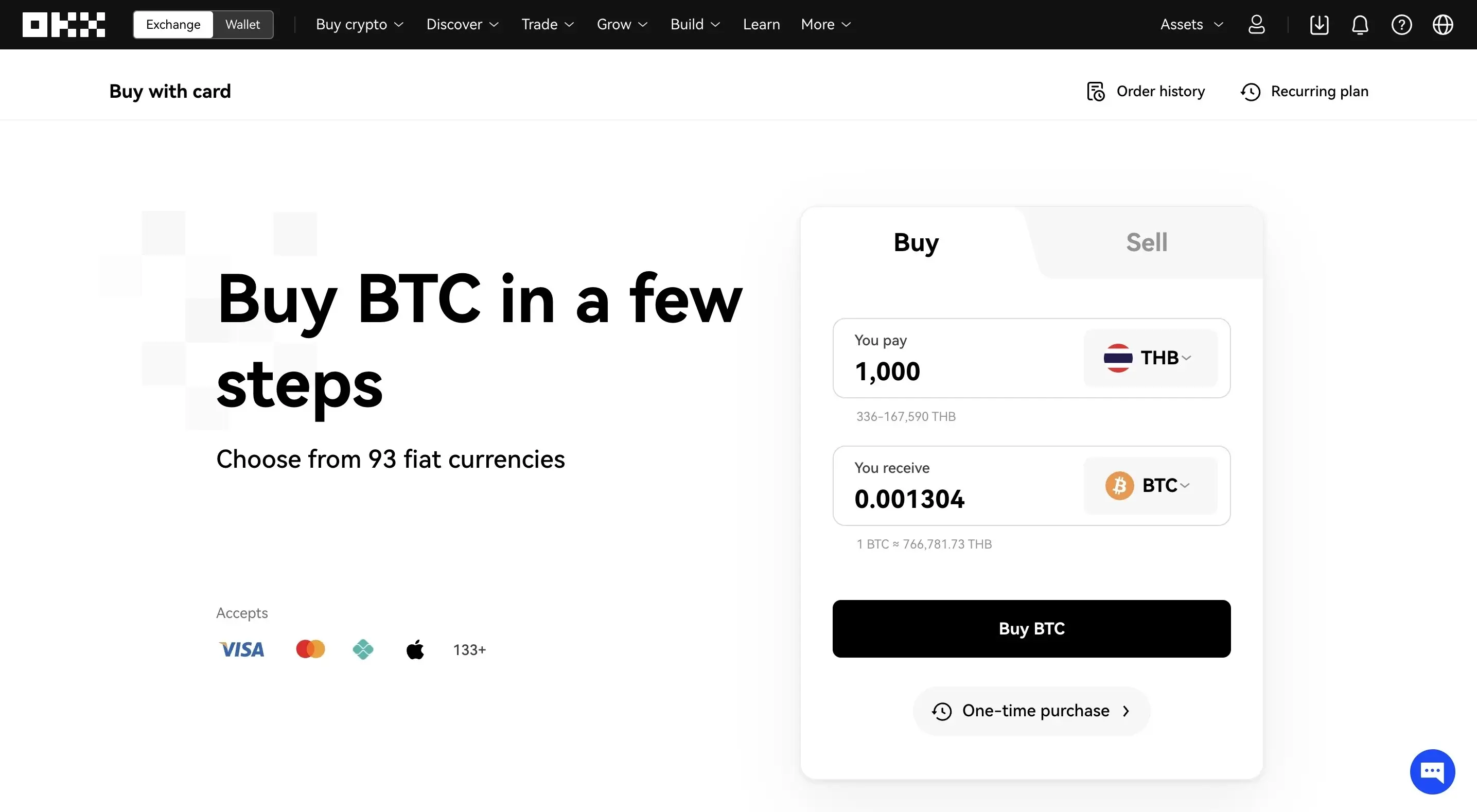Switch to the Sell tab
The image size is (1477, 812).
[x=1146, y=242]
